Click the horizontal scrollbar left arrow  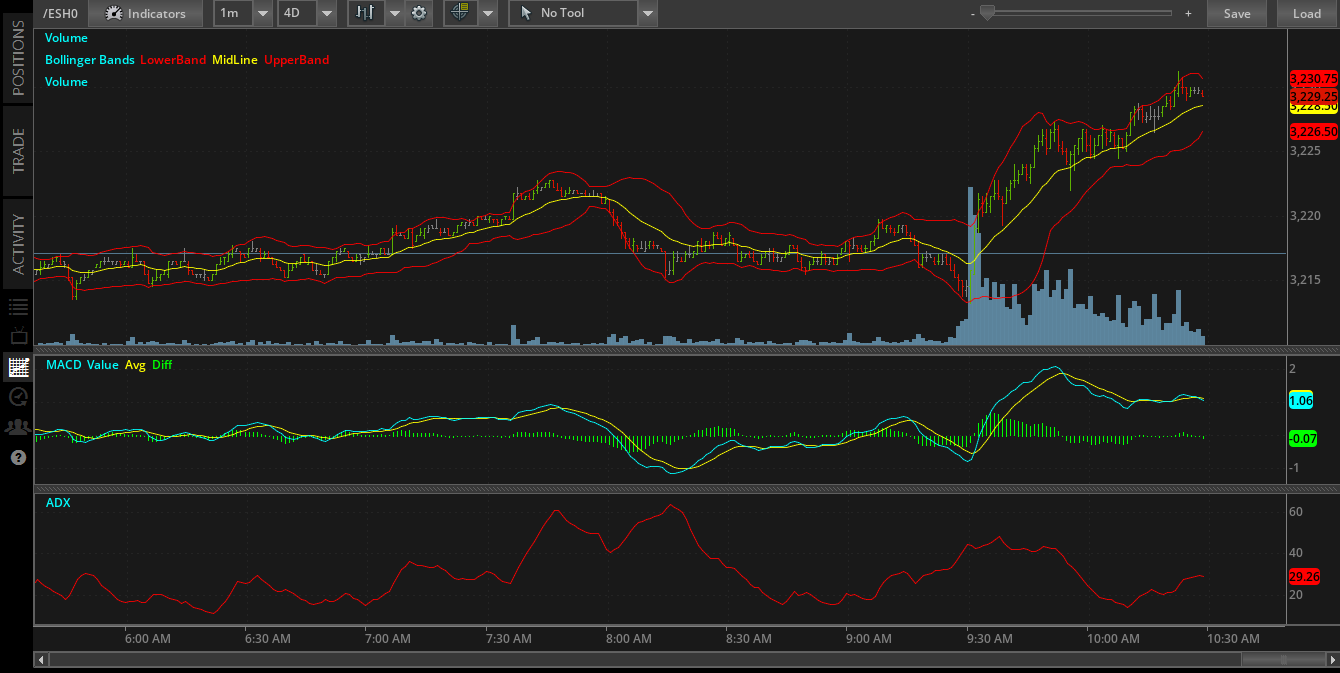point(40,660)
